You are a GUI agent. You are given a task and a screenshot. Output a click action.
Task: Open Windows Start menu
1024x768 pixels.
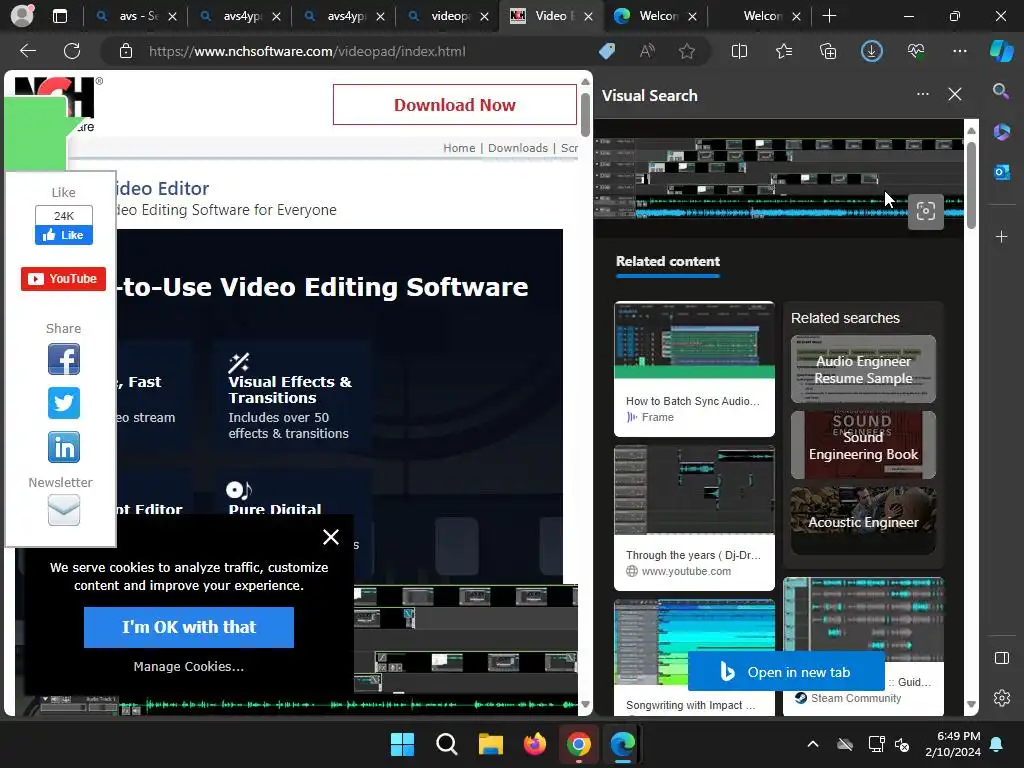[x=402, y=744]
